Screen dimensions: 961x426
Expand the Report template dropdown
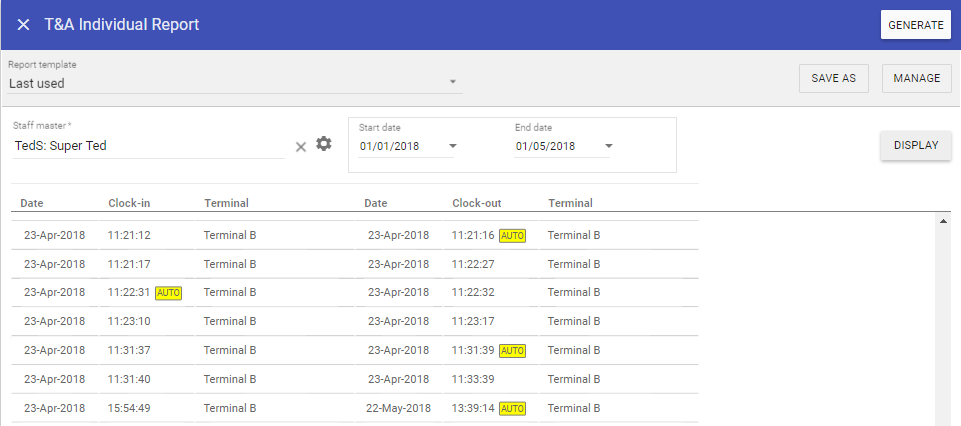click(452, 83)
